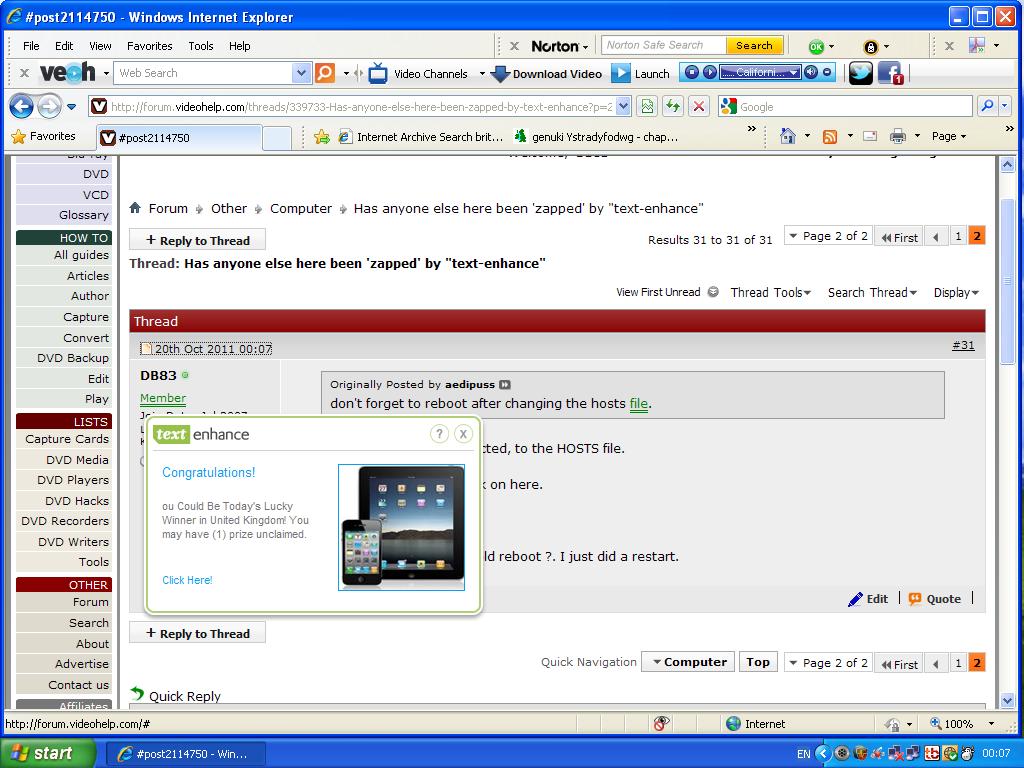Click the text-enhance popup help question icon

pos(440,434)
